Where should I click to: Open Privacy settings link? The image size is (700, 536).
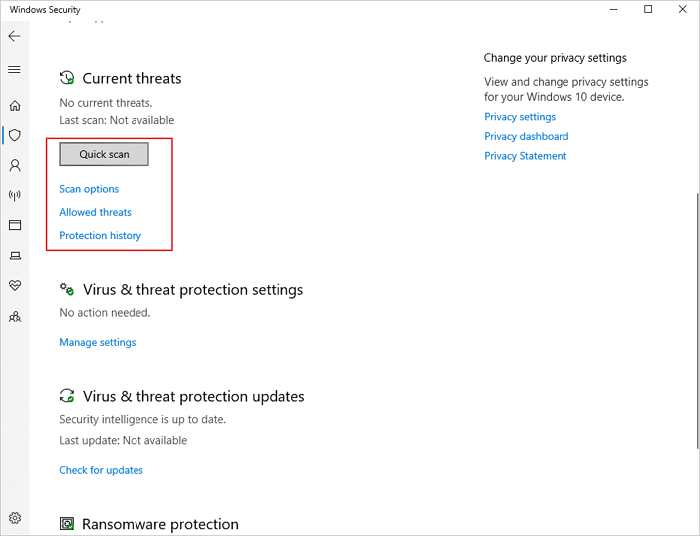point(520,117)
